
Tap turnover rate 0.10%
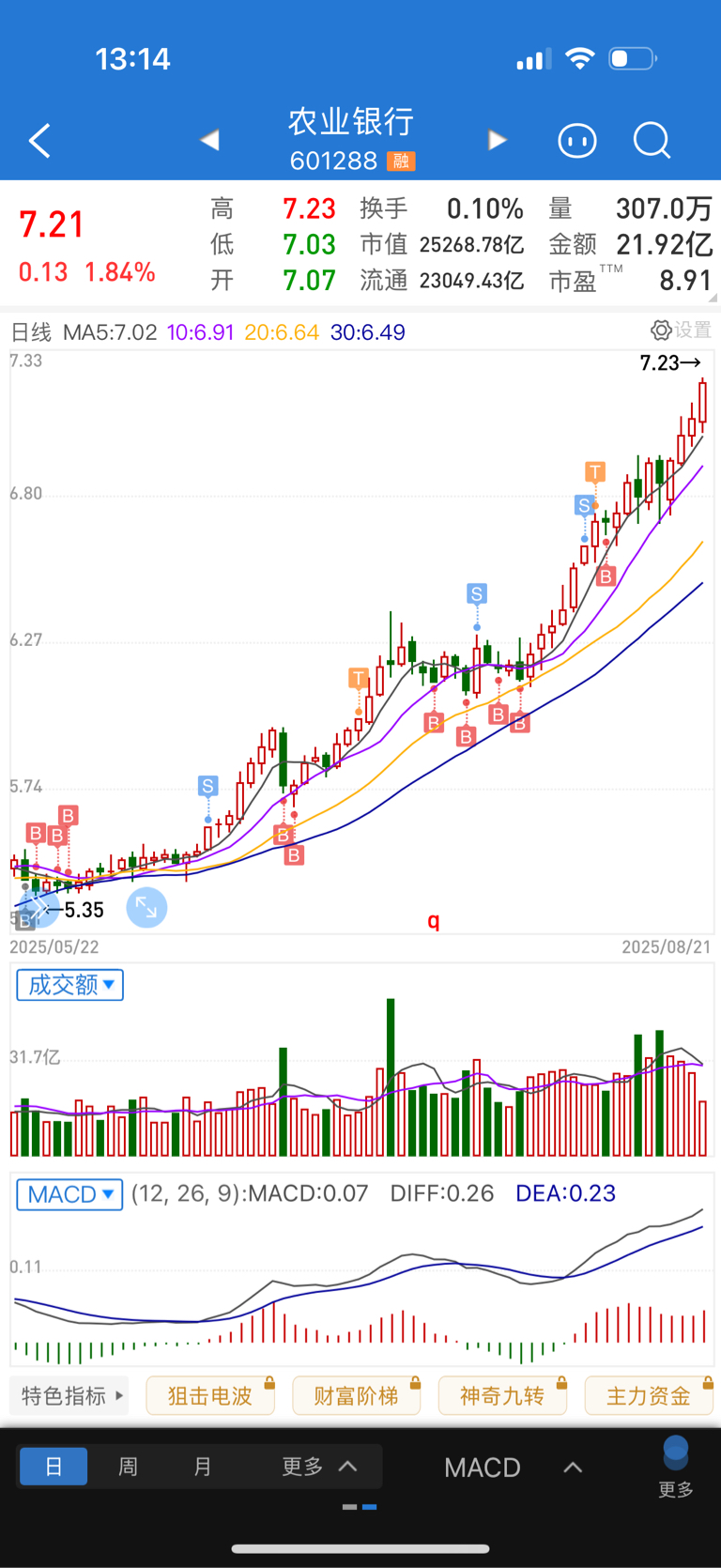point(484,208)
